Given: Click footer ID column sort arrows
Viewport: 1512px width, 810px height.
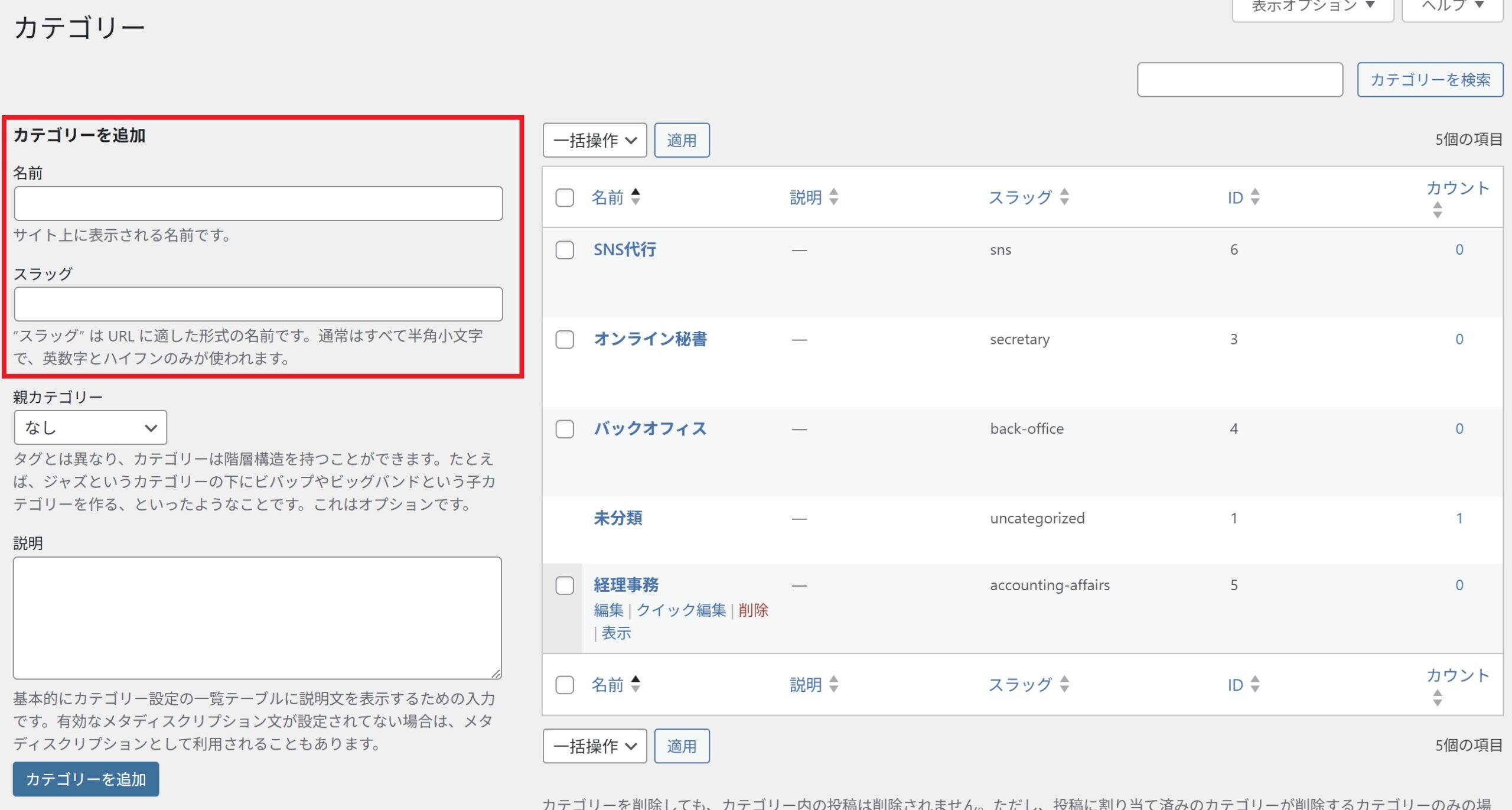Looking at the screenshot, I should click(x=1255, y=684).
